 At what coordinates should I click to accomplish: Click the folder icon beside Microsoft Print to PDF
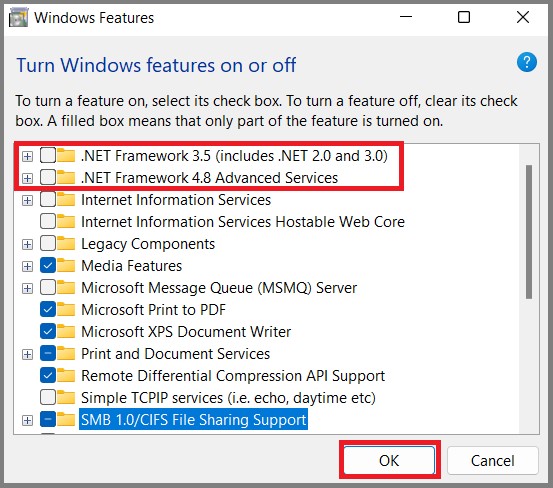[66, 310]
